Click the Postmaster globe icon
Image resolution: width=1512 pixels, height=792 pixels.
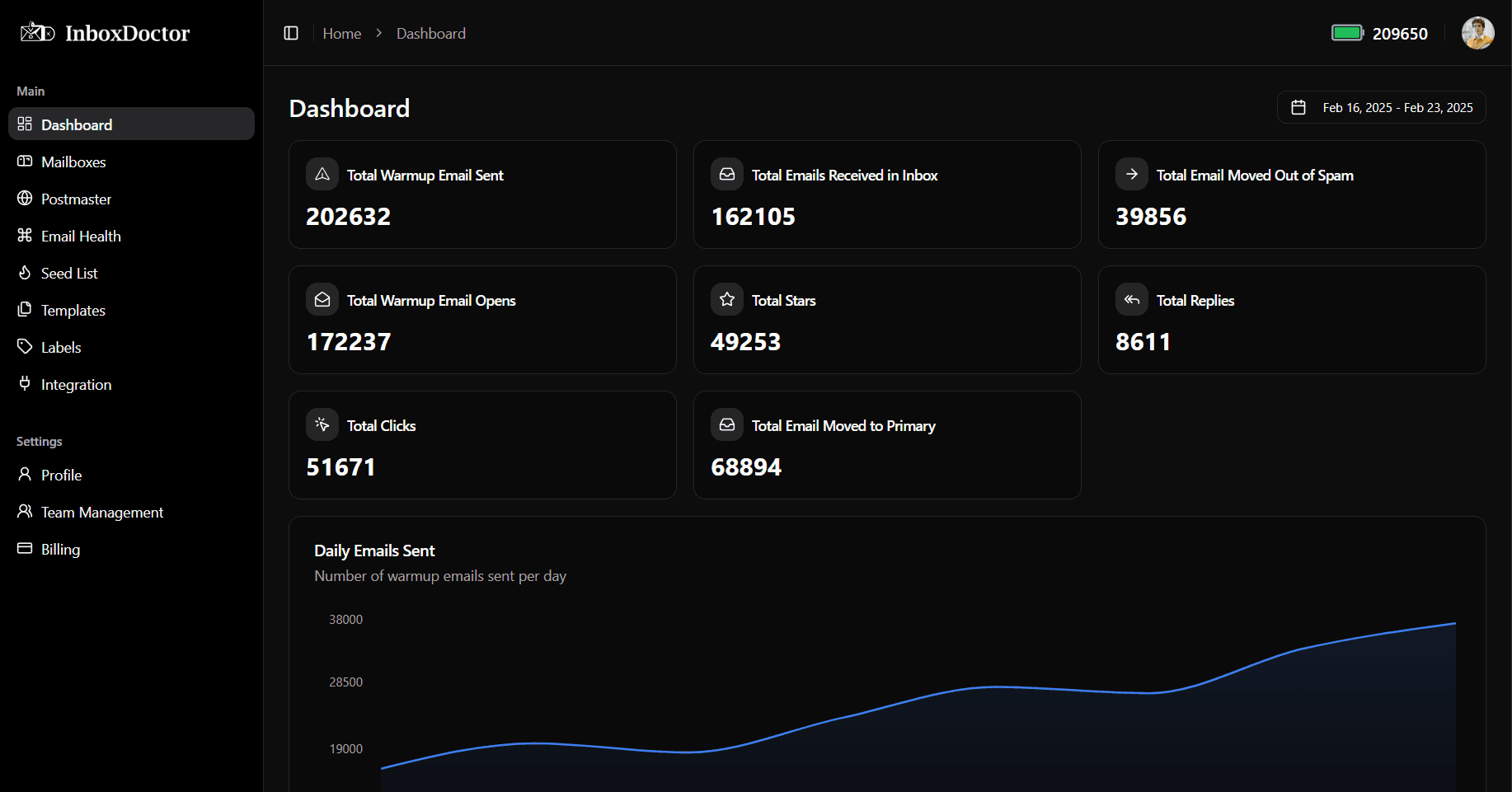pos(25,198)
